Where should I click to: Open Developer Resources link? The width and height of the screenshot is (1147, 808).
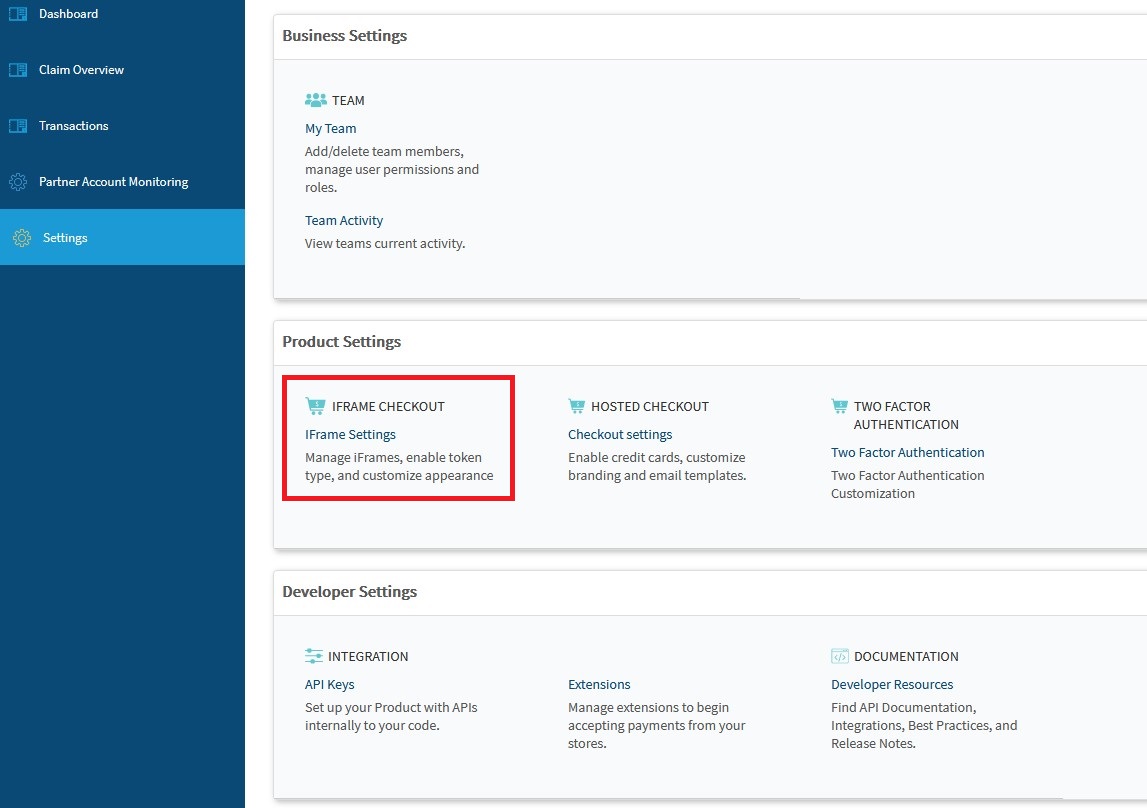892,685
